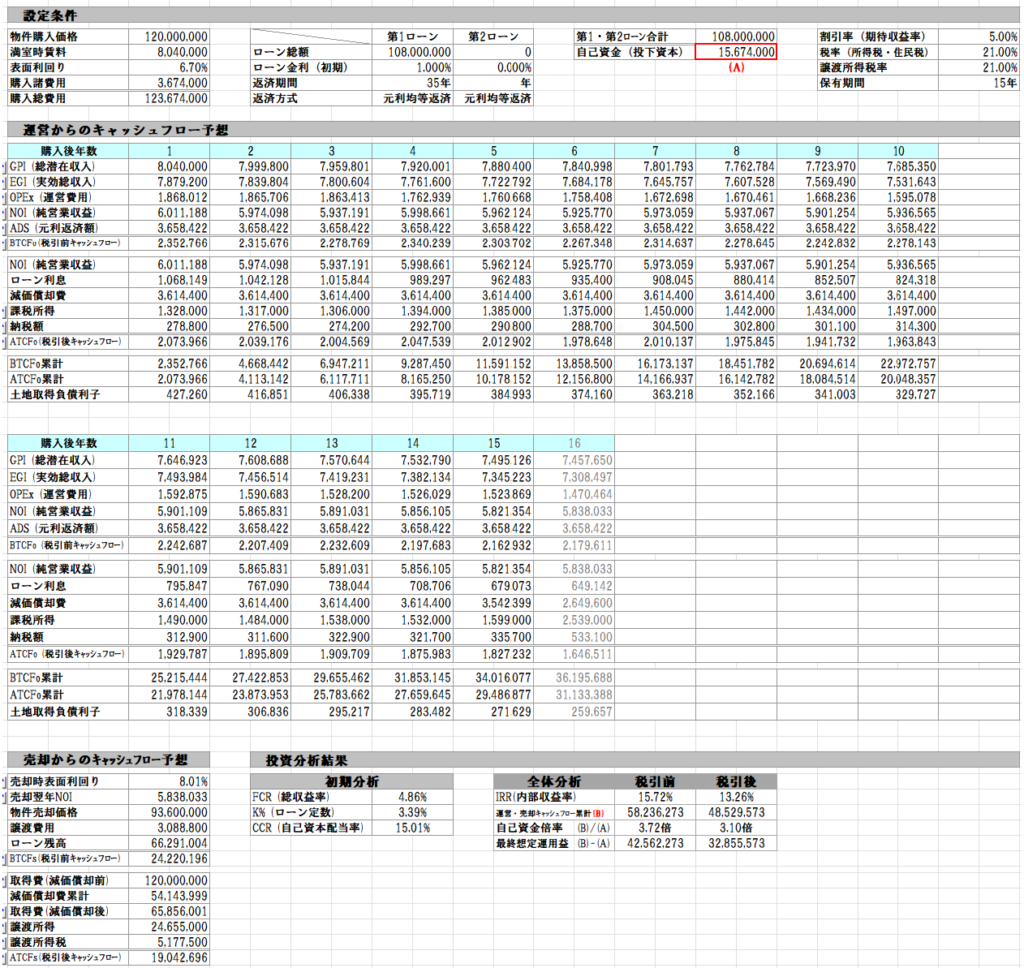Click the 売却時表面利回り 8.01% cell
Viewport: 1024px width, 968px height.
[x=169, y=781]
